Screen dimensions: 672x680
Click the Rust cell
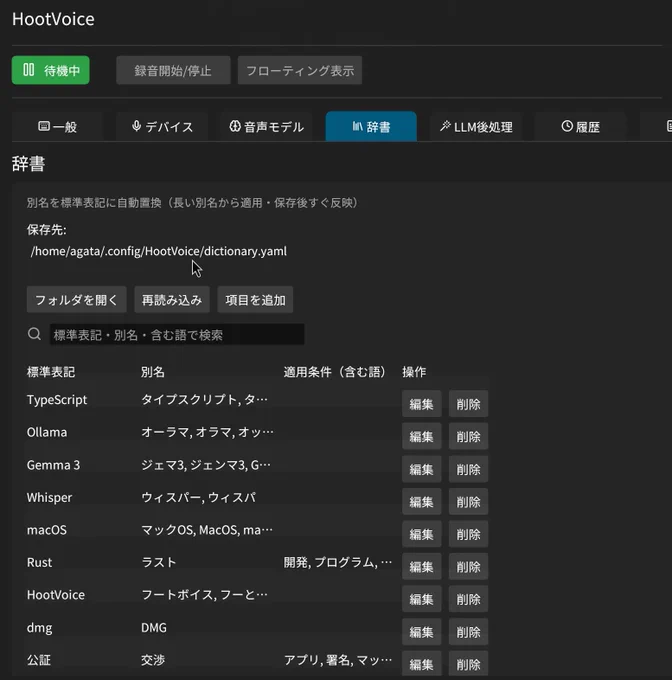click(39, 562)
